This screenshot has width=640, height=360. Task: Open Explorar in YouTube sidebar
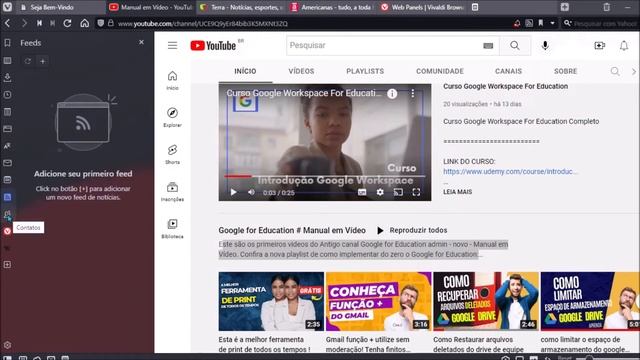(172, 118)
